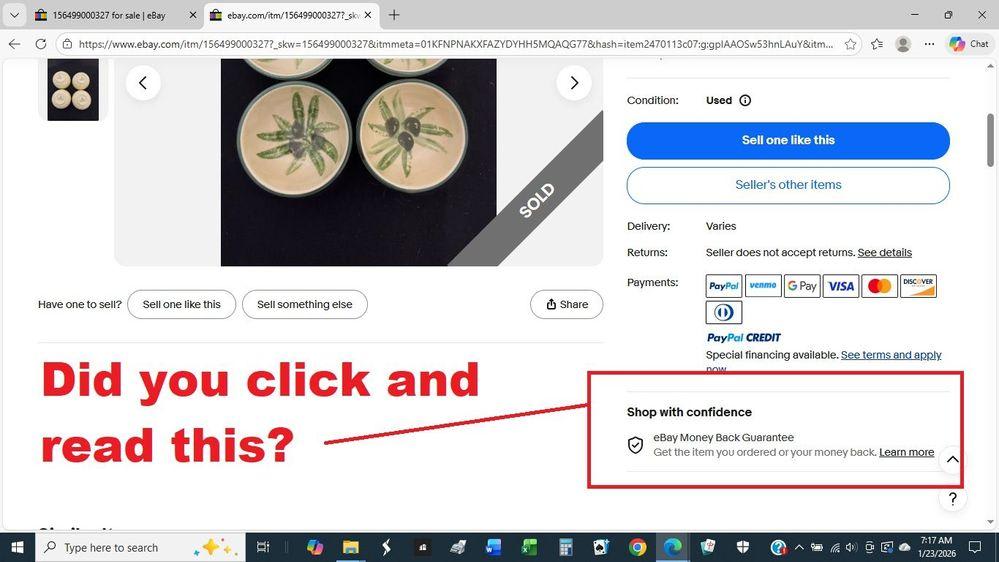Reload the page with refresh icon
Viewport: 999px width, 562px height.
point(41,44)
